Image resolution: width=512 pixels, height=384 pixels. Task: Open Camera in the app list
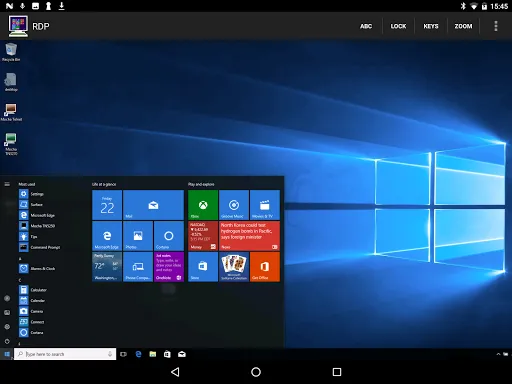[31, 311]
